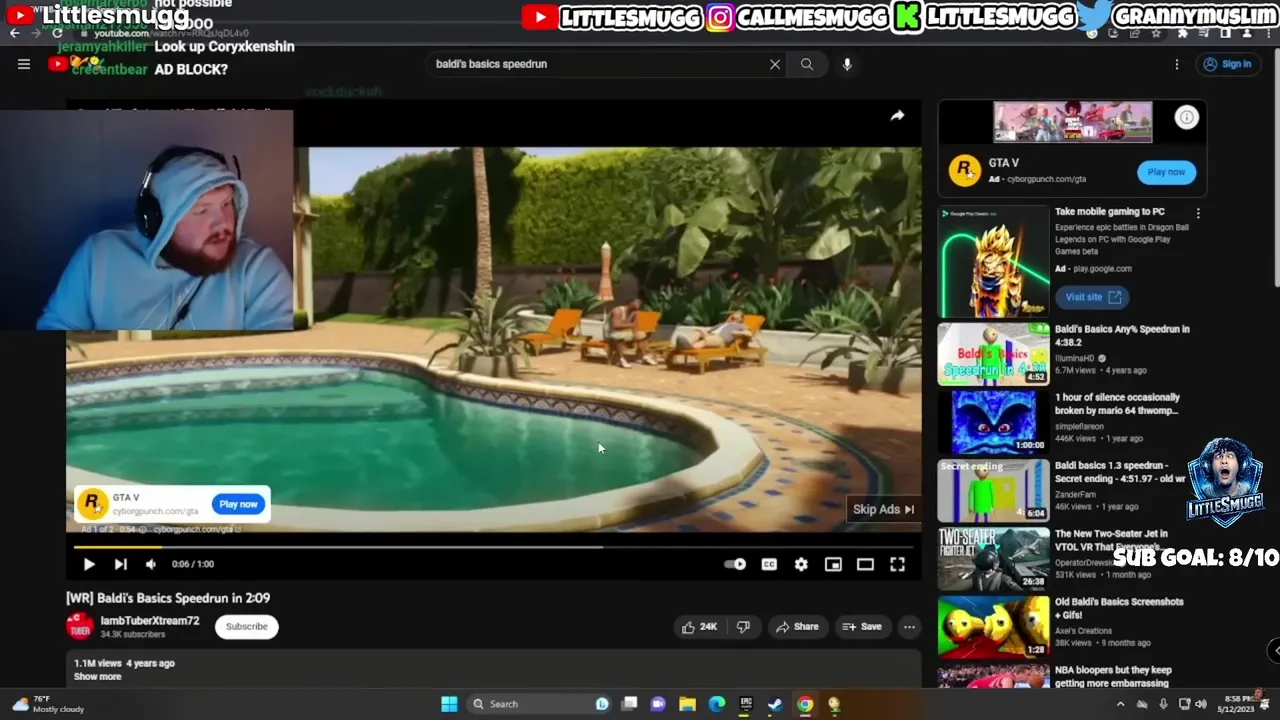The image size is (1280, 720).
Task: Open the Task View icon in the taskbar
Action: click(x=629, y=704)
